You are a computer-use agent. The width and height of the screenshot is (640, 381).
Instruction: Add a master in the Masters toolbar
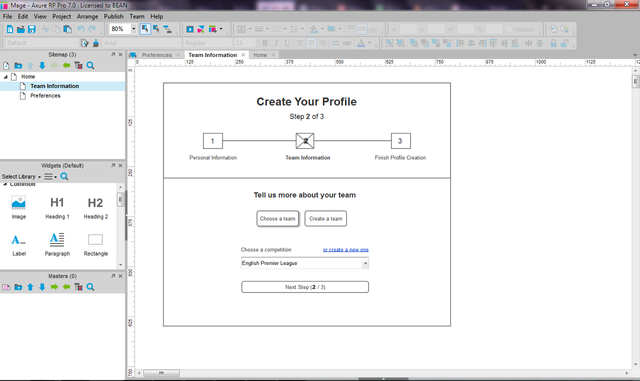pyautogui.click(x=6, y=287)
